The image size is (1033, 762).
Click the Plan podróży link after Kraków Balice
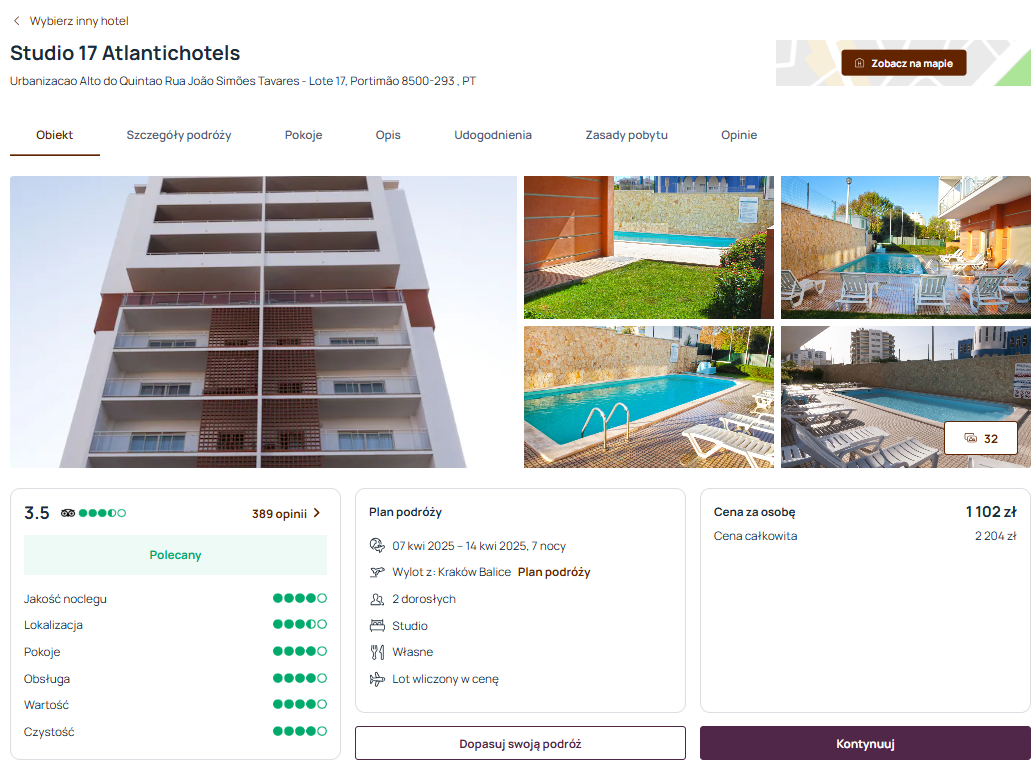pyautogui.click(x=554, y=572)
